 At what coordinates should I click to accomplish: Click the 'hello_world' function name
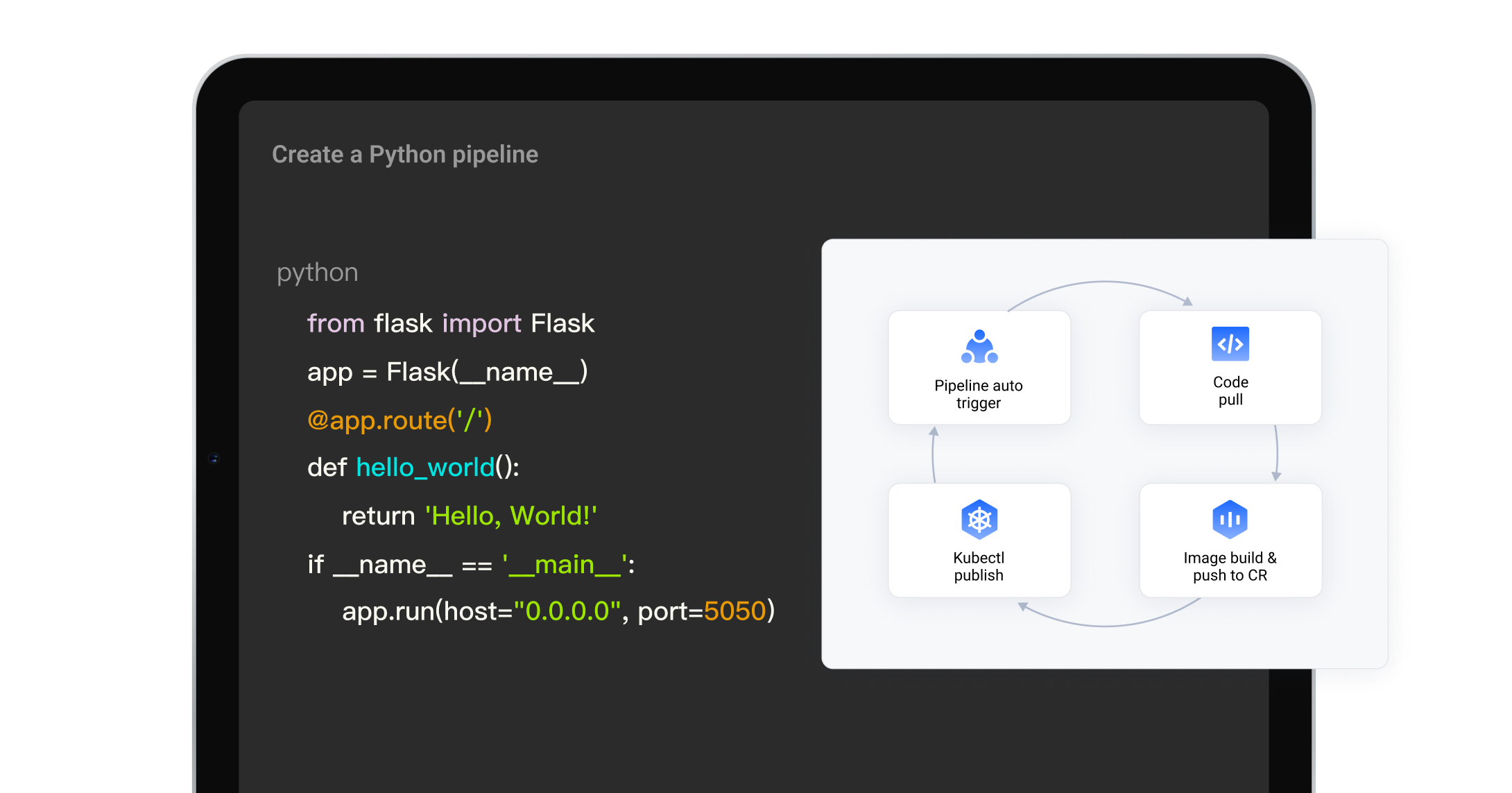[425, 468]
